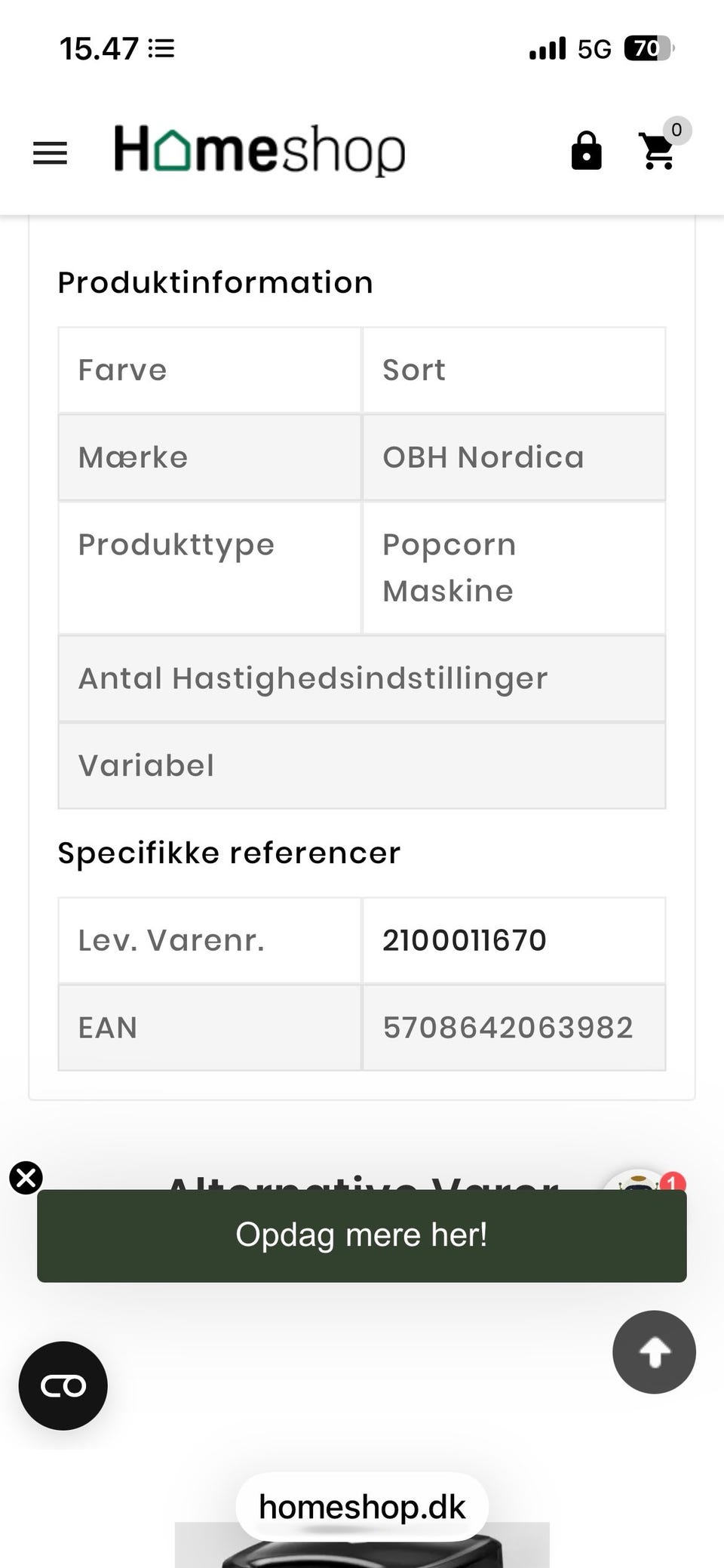The height and width of the screenshot is (1568, 724).
Task: Click the scroll-to-top arrow button
Action: click(654, 1351)
